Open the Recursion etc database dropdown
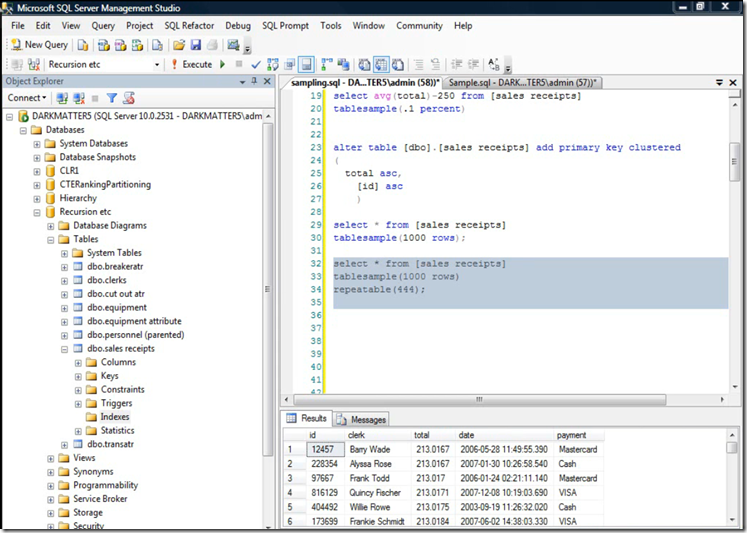 [x=156, y=64]
